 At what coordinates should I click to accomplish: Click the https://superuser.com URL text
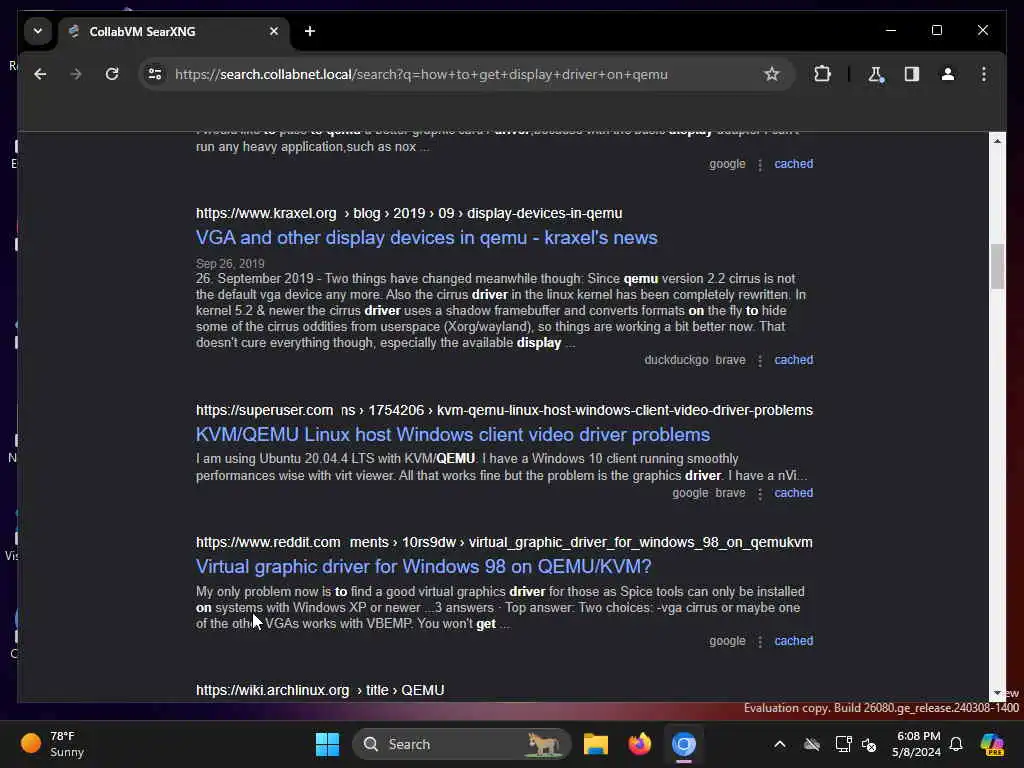(264, 410)
